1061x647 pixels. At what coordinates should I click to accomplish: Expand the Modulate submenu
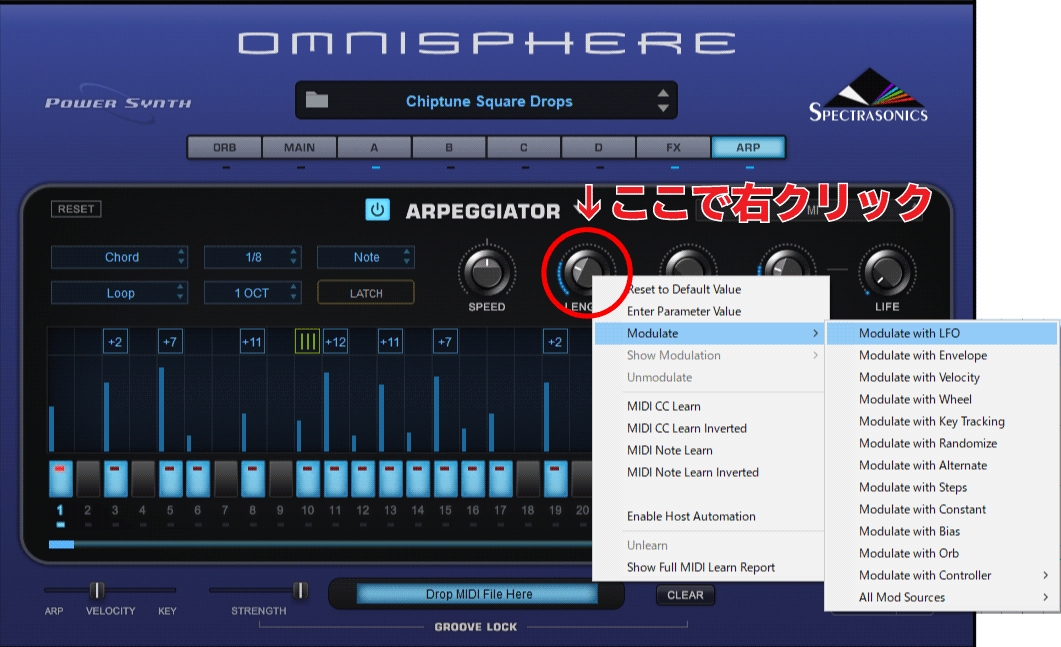709,333
